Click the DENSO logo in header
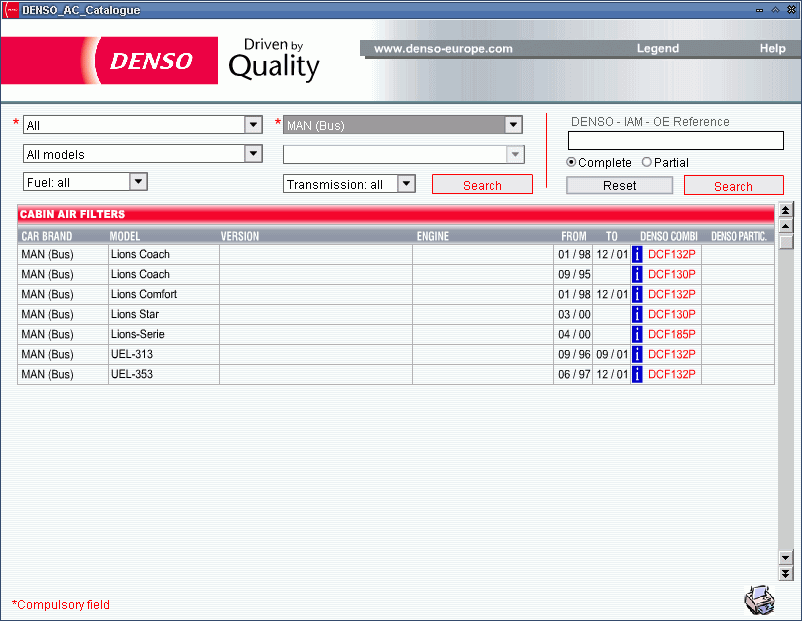The width and height of the screenshot is (802, 621). [150, 61]
